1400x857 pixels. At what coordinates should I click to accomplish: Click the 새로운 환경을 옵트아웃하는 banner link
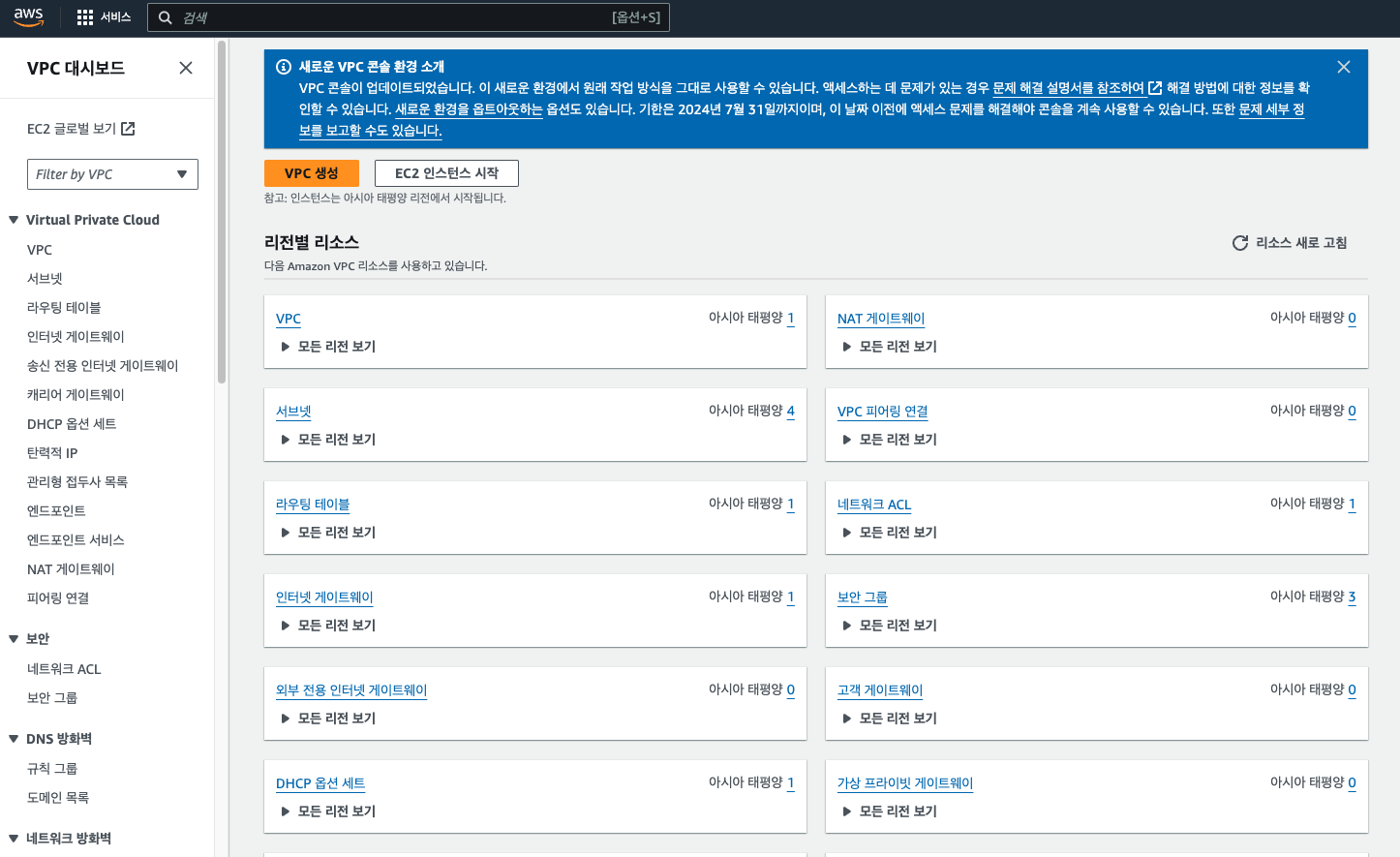tap(469, 109)
